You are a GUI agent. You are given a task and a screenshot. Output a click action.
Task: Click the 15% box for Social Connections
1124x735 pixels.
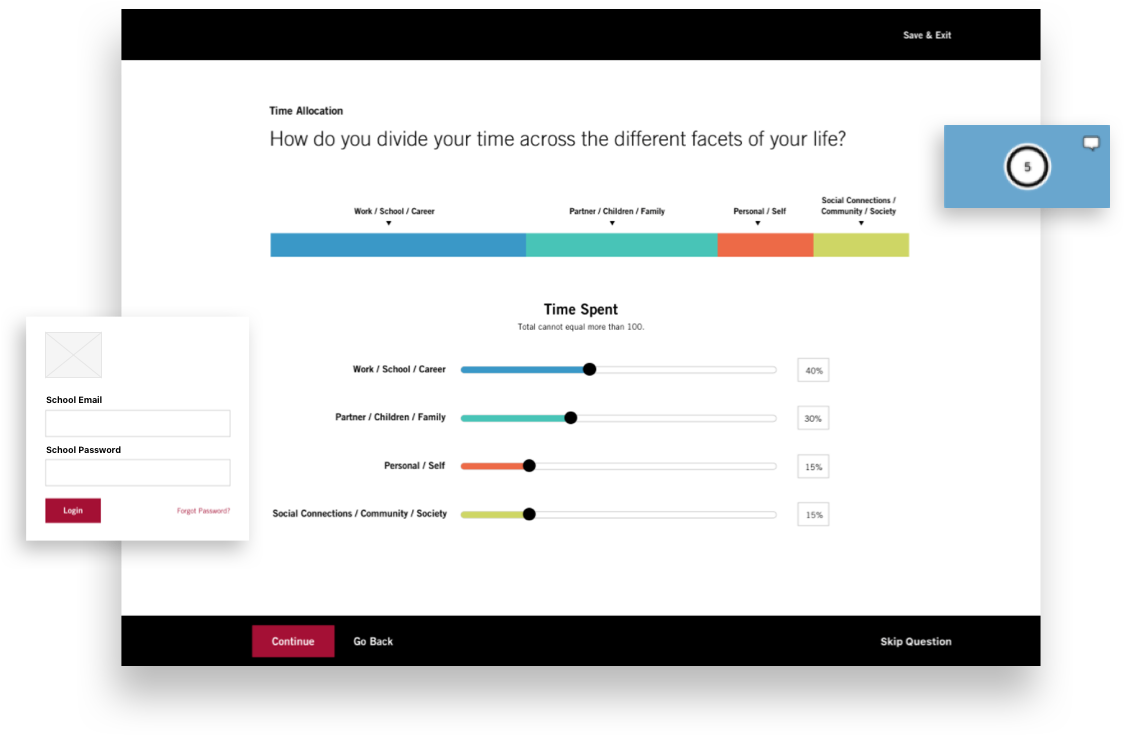coord(813,514)
